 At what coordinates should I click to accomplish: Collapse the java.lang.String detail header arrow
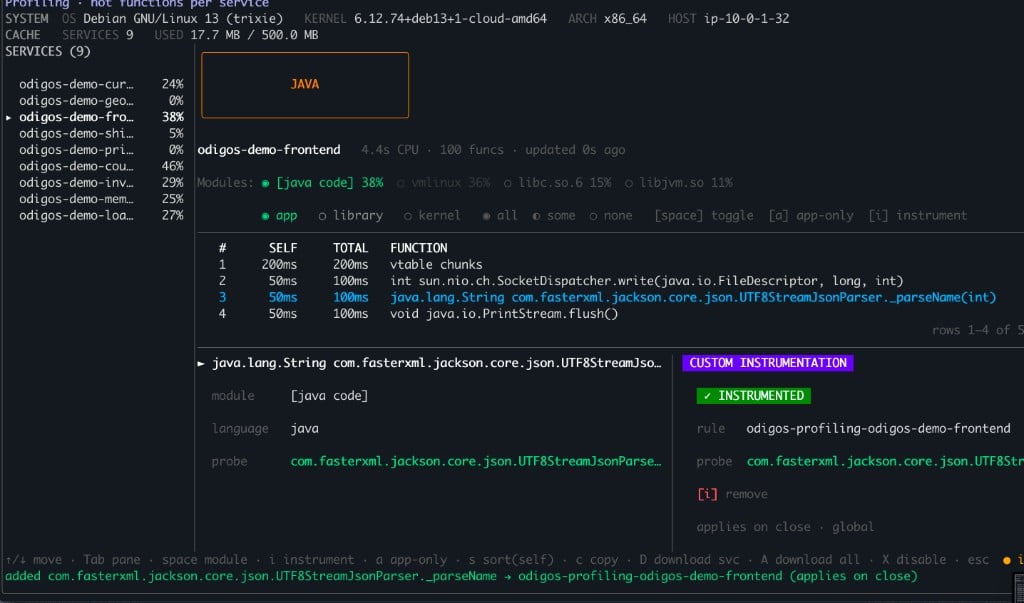pyautogui.click(x=201, y=363)
